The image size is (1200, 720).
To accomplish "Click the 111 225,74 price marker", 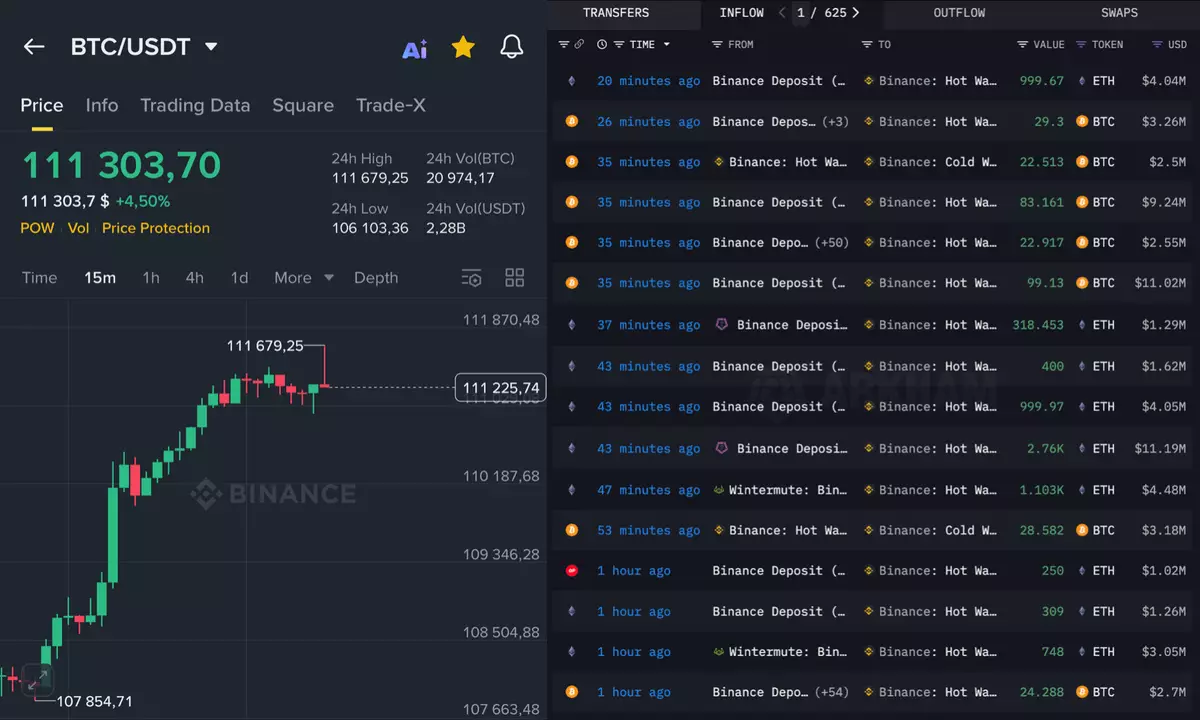I will coord(501,387).
